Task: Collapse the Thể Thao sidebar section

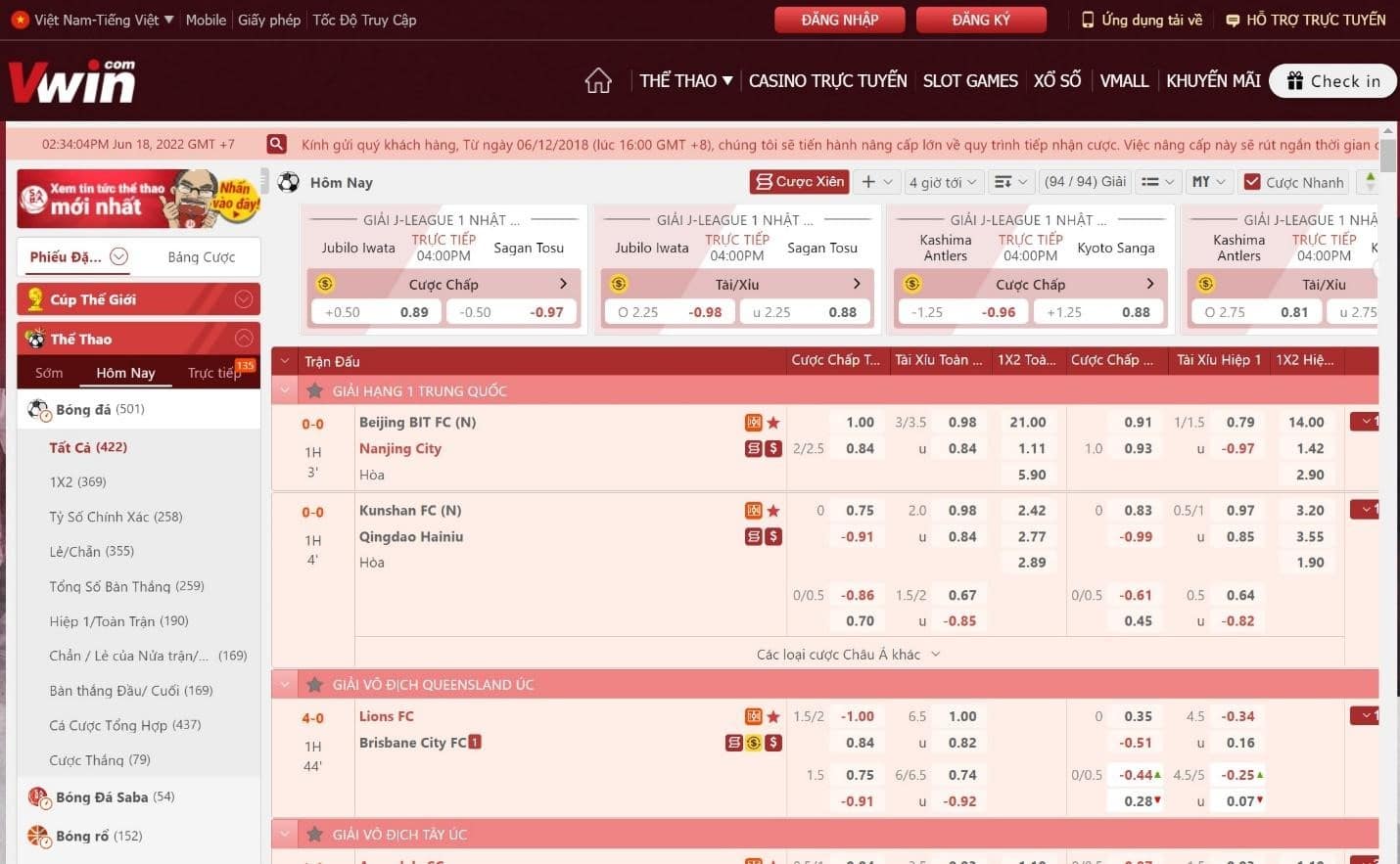Action: 244,339
